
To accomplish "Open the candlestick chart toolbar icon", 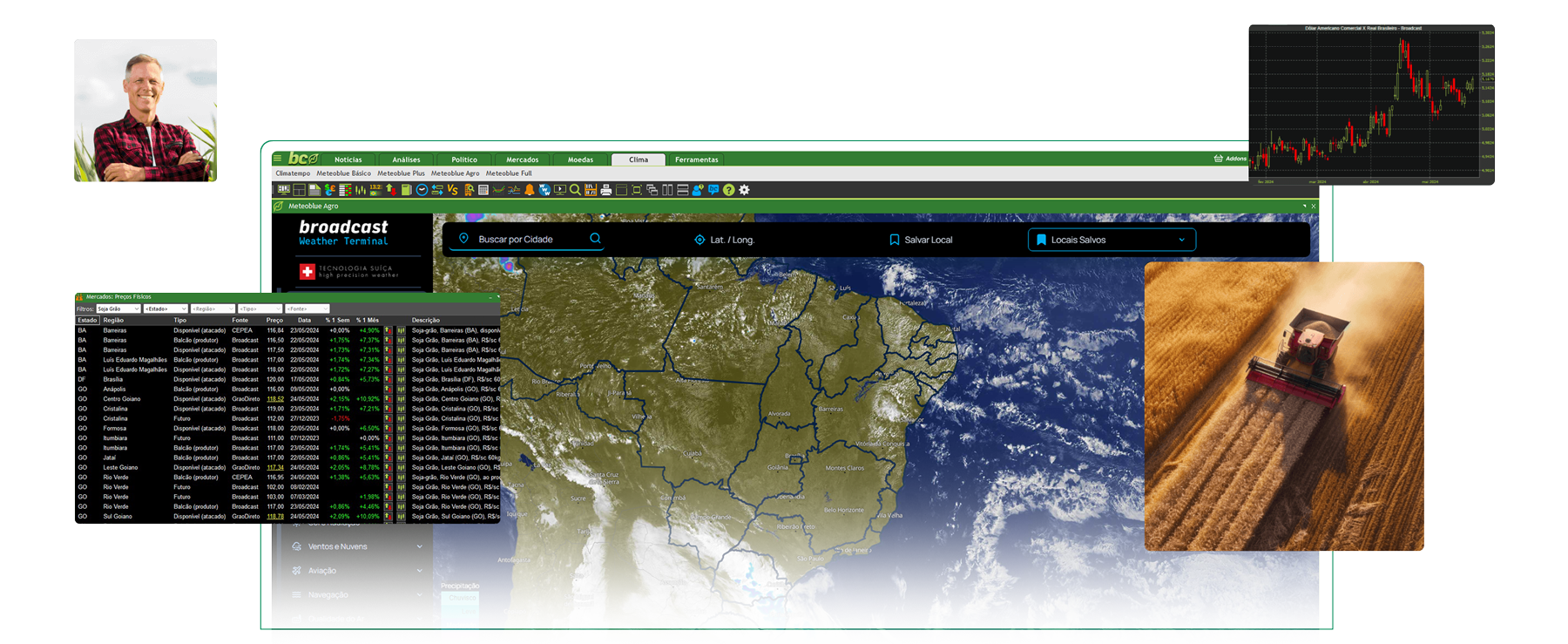I will click(x=361, y=190).
